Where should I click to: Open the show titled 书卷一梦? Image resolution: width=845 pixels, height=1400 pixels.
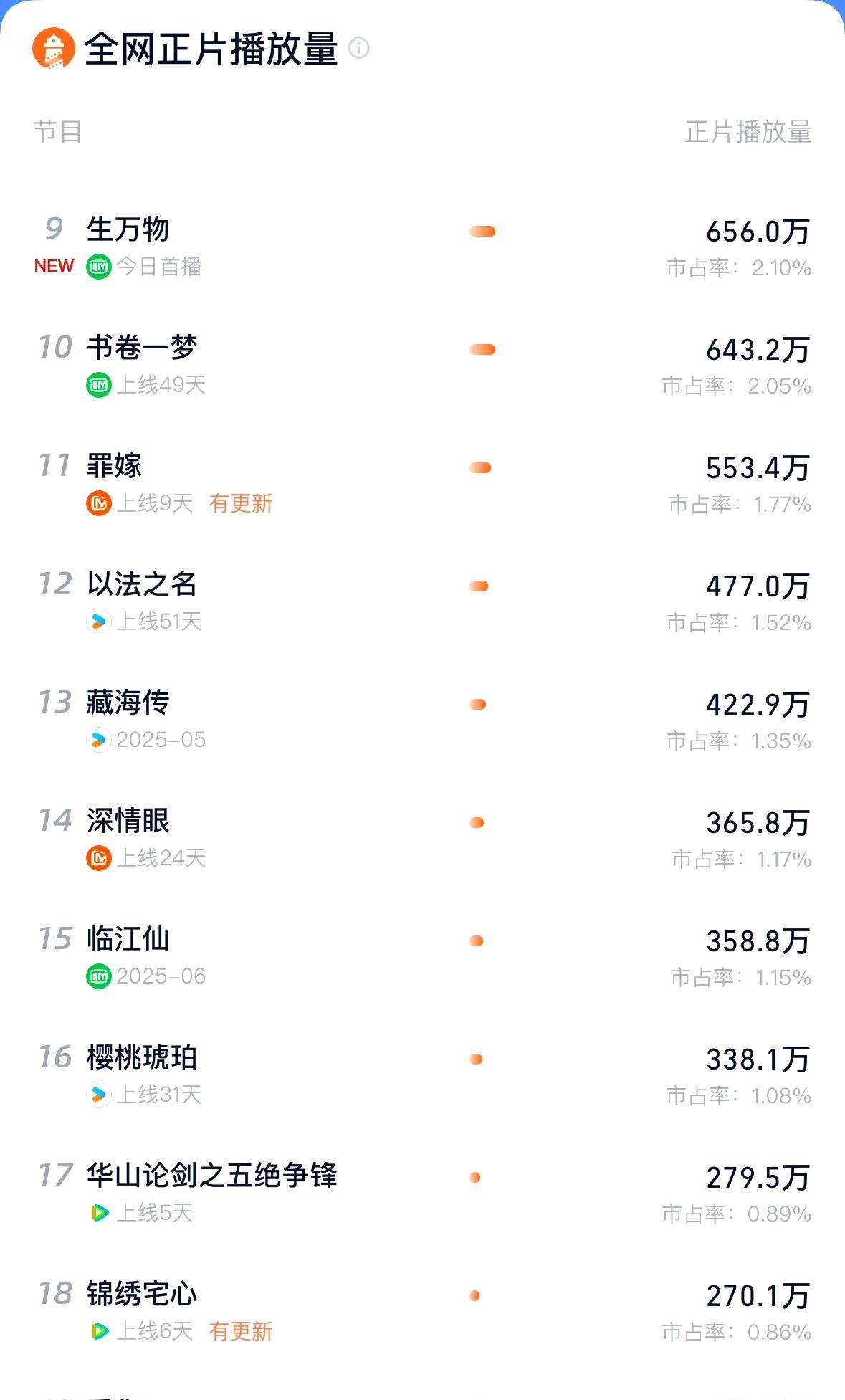[x=142, y=348]
